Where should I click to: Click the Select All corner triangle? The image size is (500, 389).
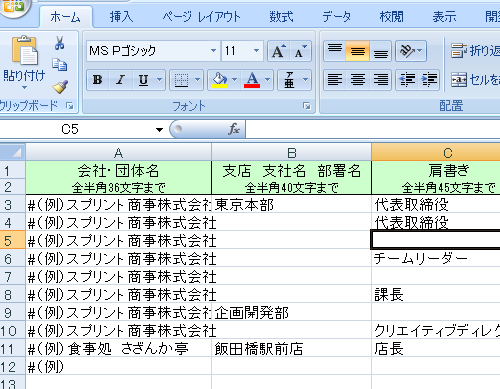(13, 152)
